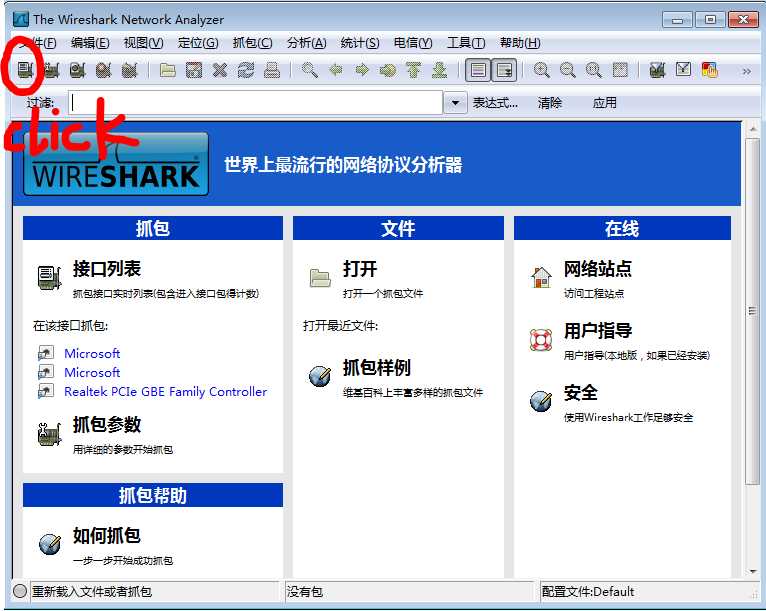Open 接口列表 on the welcome page
The width and height of the screenshot is (766, 611).
(x=107, y=269)
